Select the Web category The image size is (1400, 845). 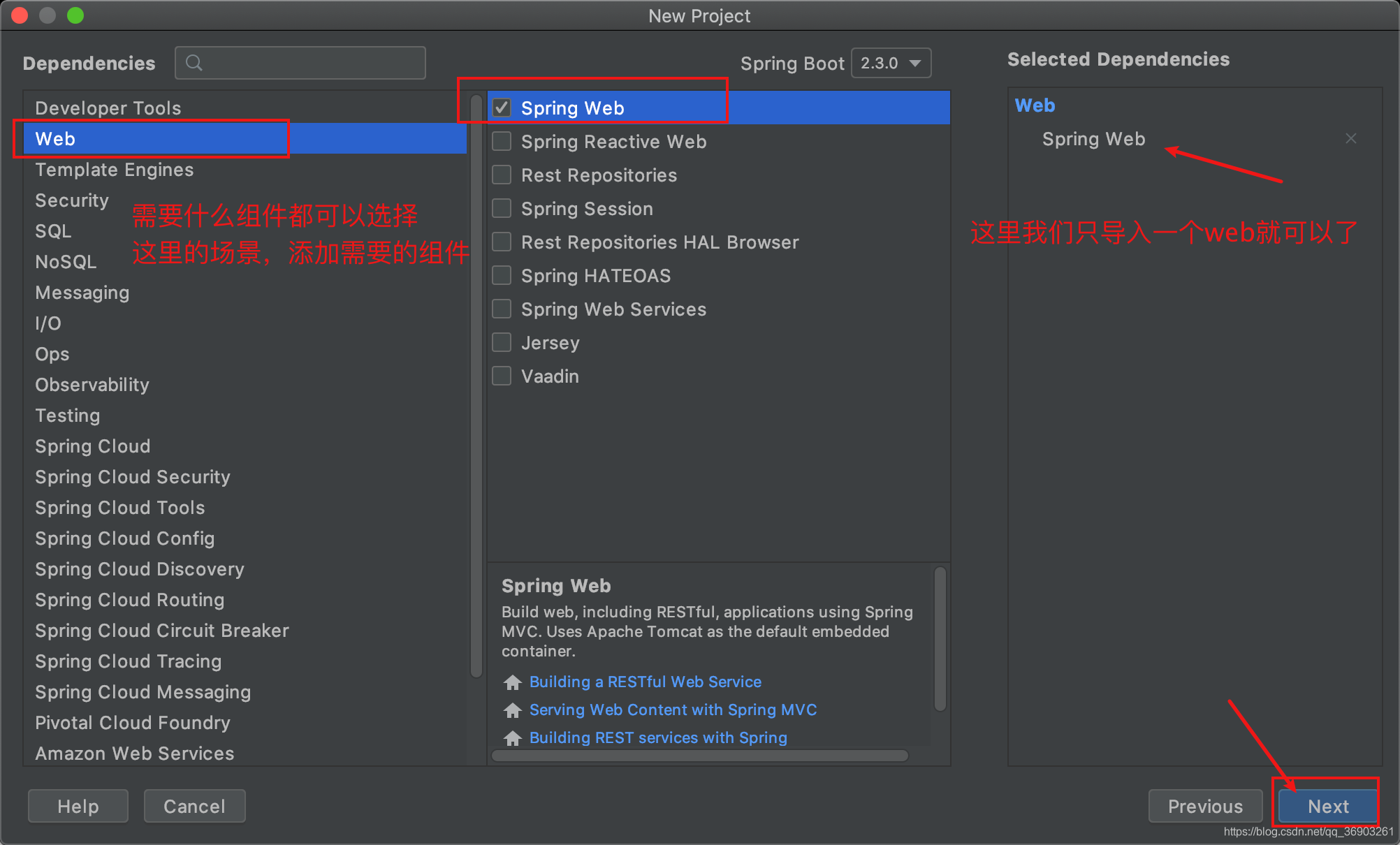click(x=245, y=138)
